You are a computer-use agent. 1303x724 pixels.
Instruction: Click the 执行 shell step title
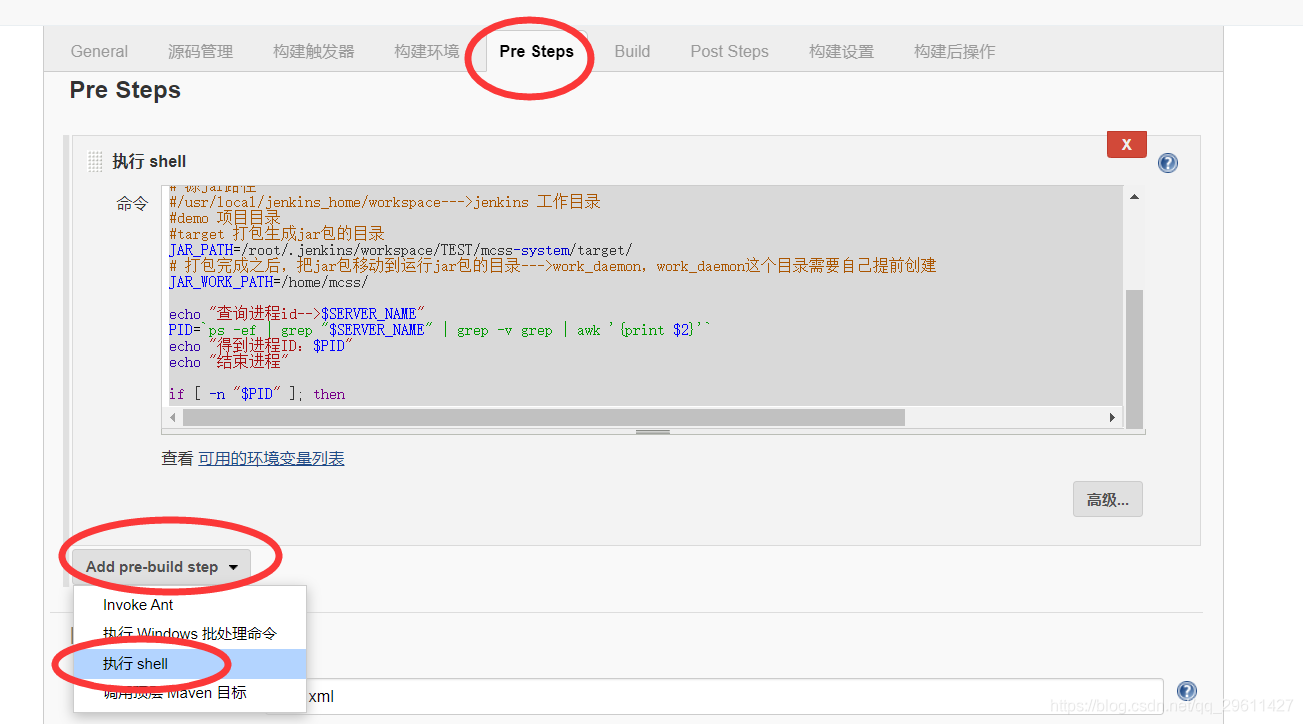pyautogui.click(x=149, y=161)
